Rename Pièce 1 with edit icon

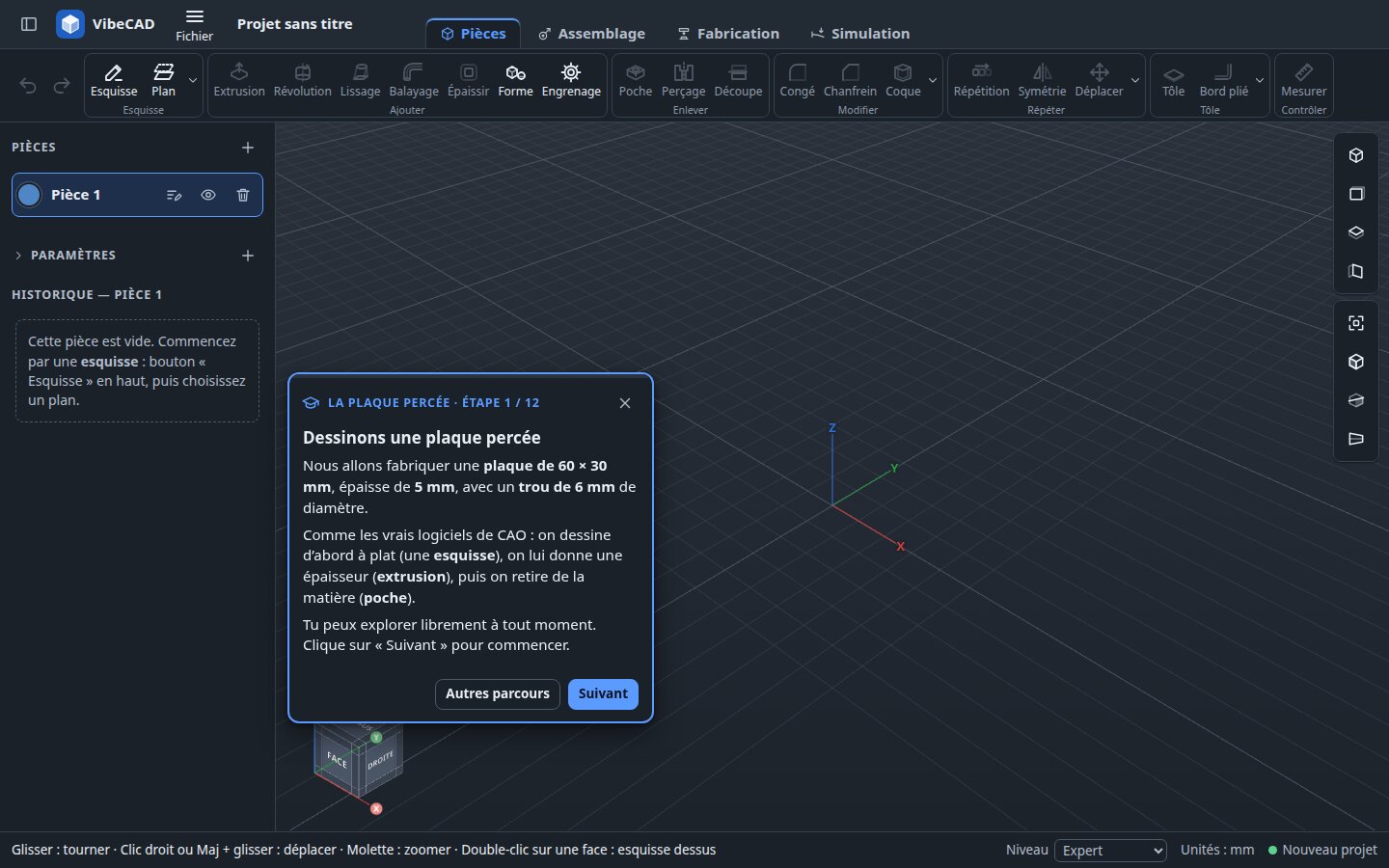[174, 195]
